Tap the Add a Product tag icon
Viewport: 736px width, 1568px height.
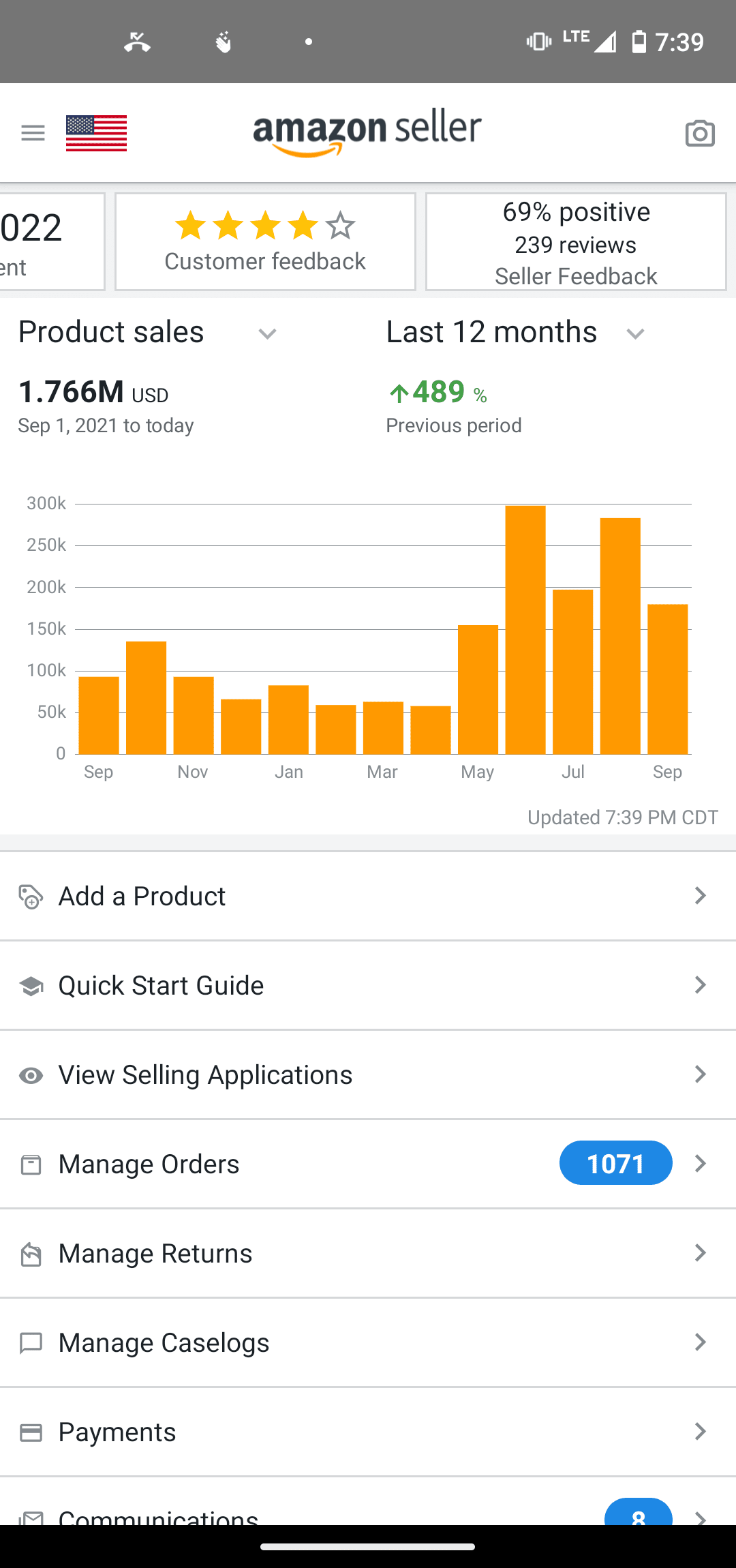click(x=31, y=896)
